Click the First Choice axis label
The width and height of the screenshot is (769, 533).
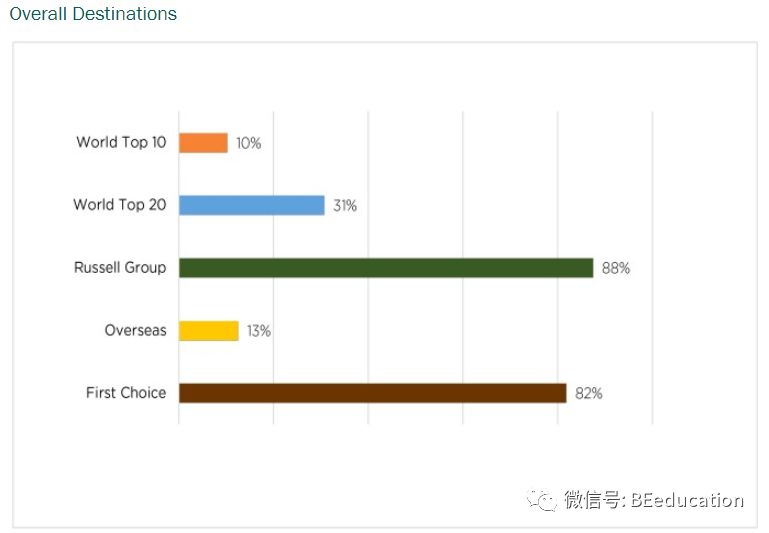(x=126, y=393)
